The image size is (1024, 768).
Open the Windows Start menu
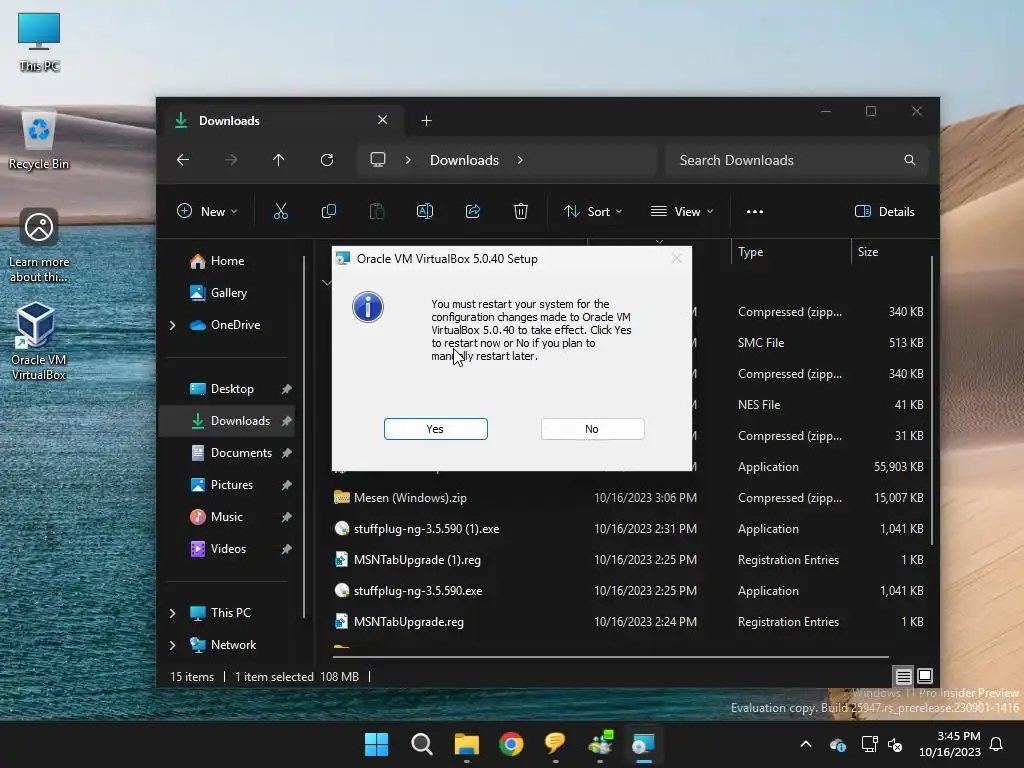[x=376, y=744]
